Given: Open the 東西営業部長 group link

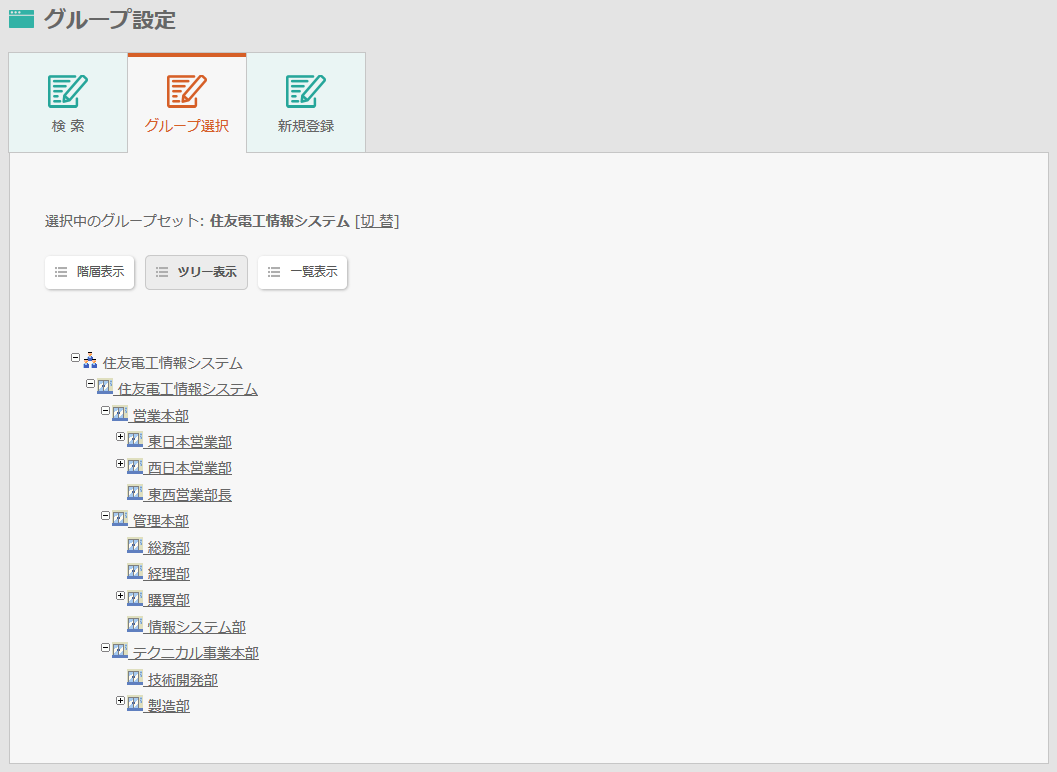Looking at the screenshot, I should (x=189, y=495).
